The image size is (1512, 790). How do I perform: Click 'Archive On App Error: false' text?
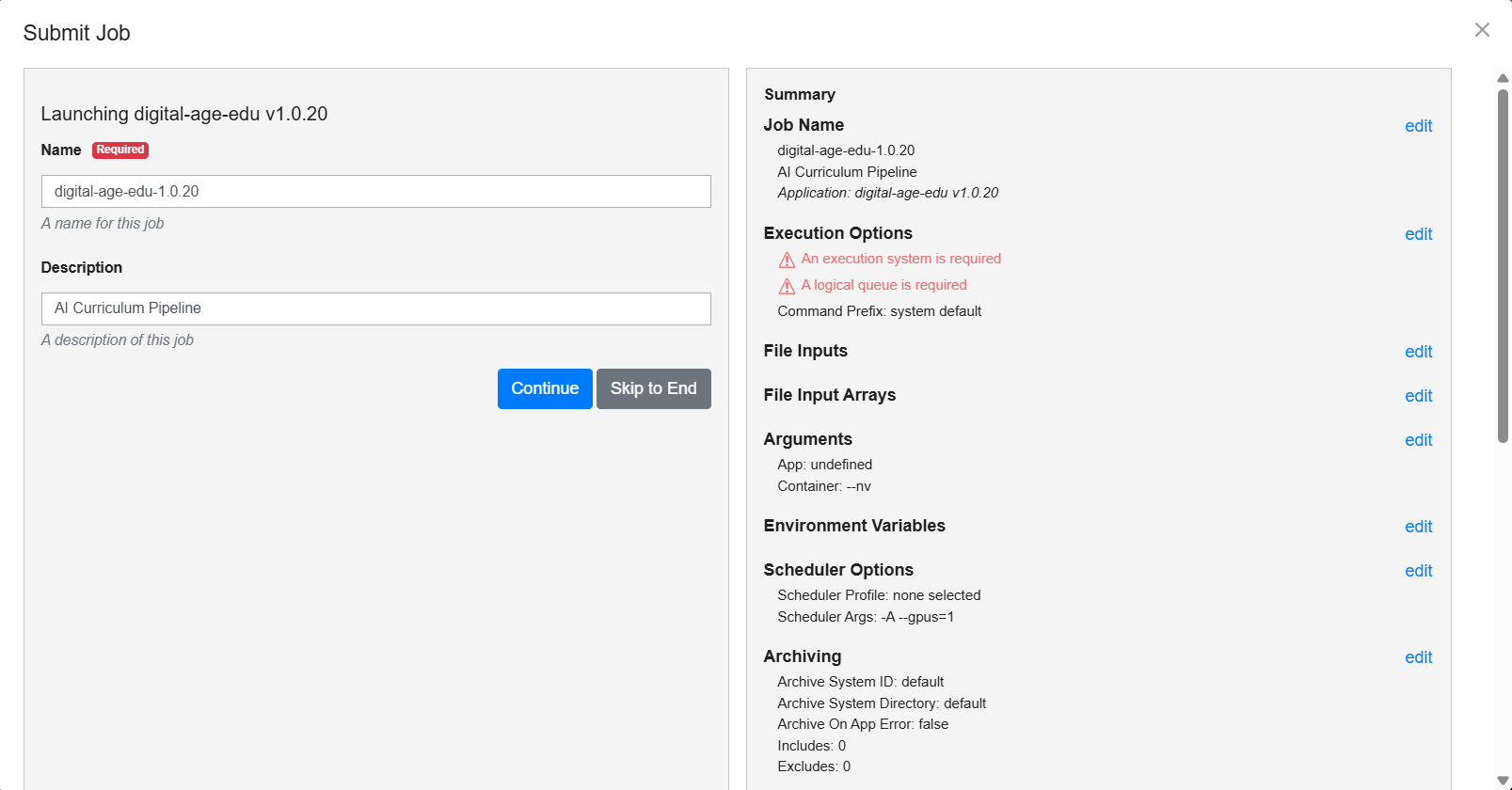coord(863,724)
